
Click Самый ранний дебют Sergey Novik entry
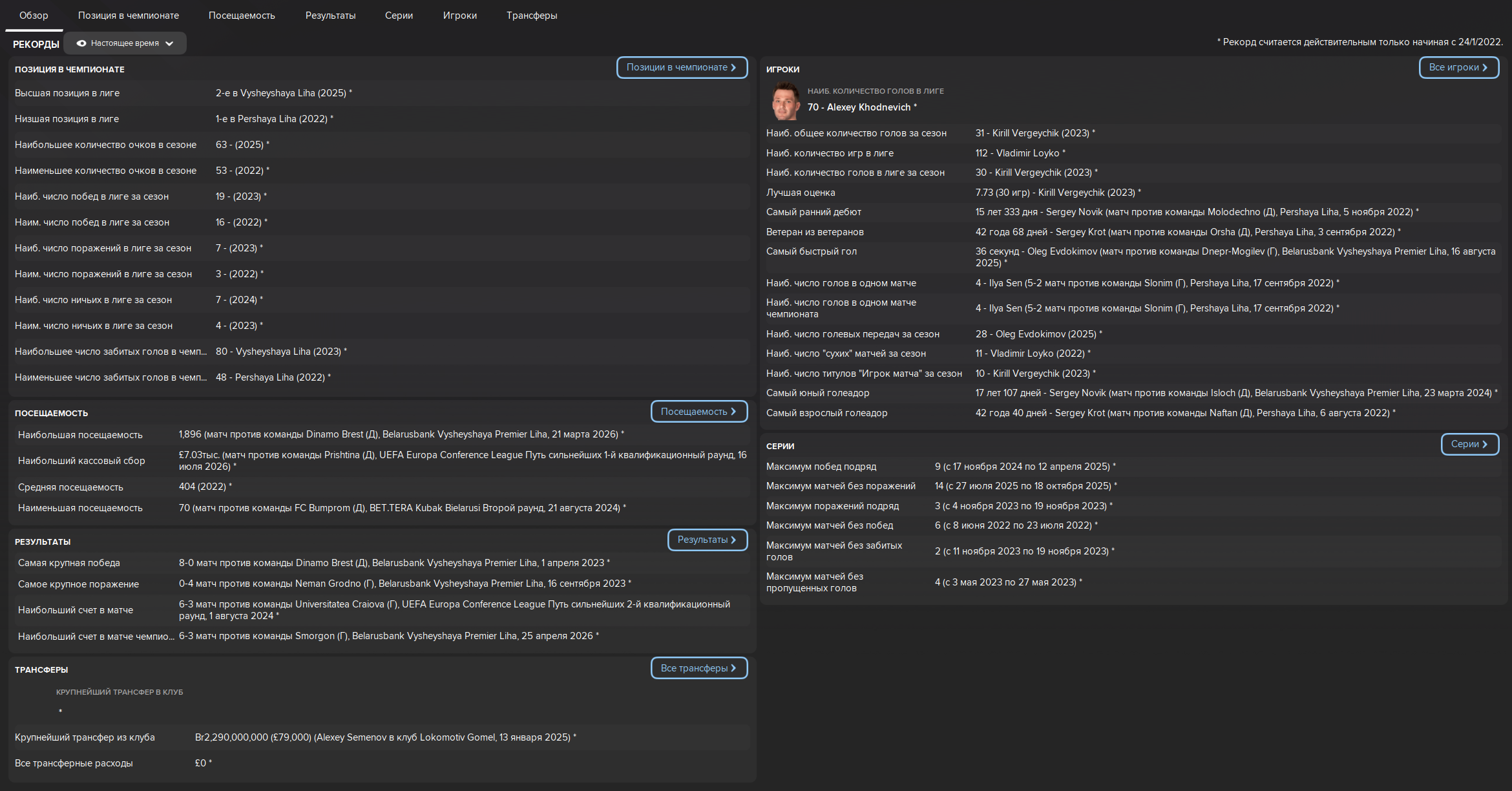tap(1197, 212)
